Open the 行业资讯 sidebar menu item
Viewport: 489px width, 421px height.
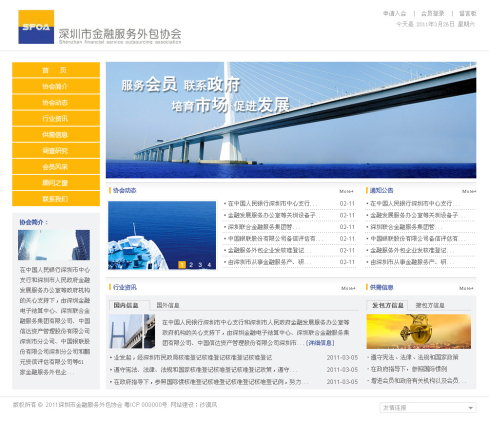[56, 118]
